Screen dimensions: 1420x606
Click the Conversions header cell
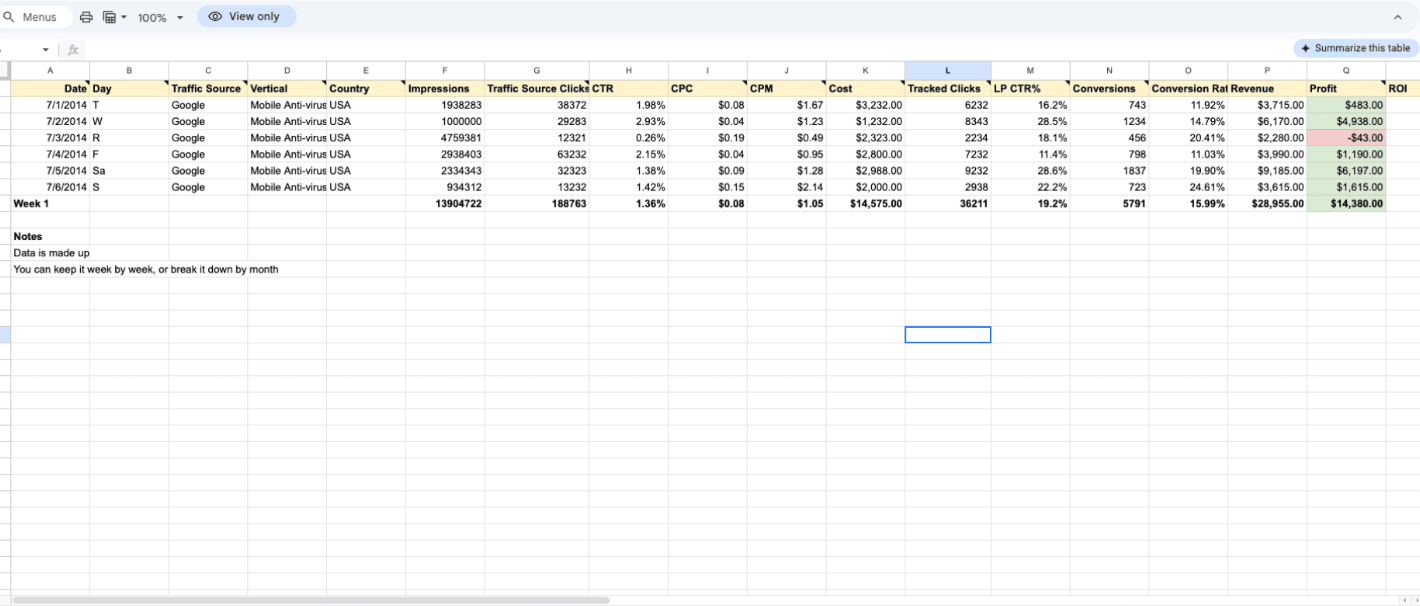pyautogui.click(x=1109, y=88)
